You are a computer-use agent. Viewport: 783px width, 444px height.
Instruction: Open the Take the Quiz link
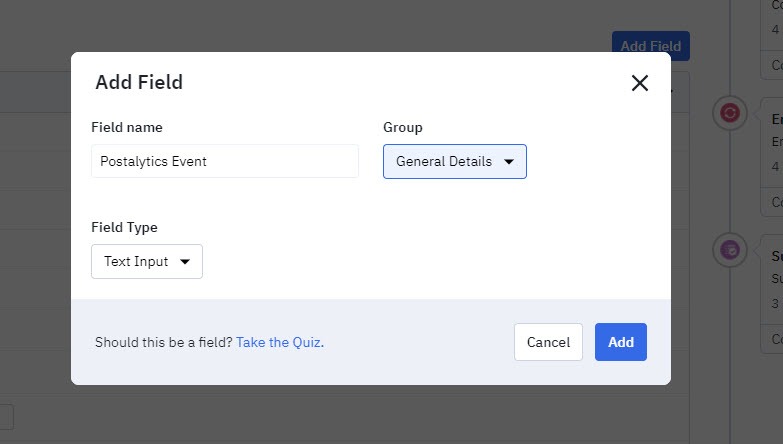(x=280, y=342)
